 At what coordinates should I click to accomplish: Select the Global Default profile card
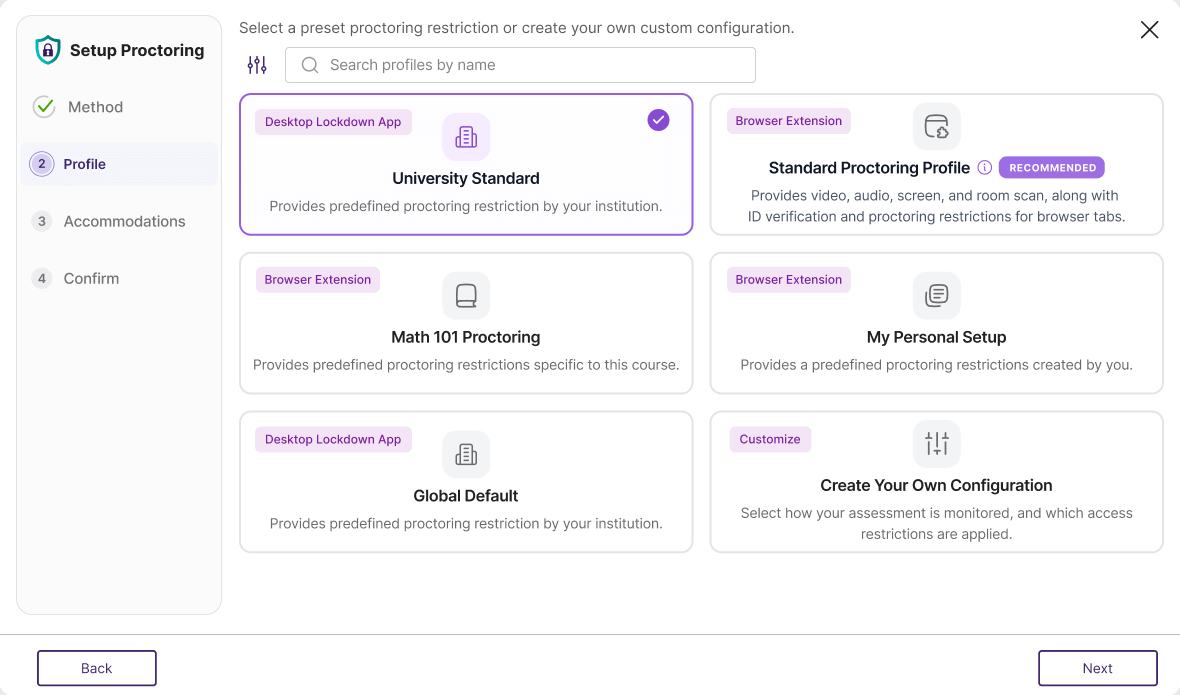click(x=466, y=482)
